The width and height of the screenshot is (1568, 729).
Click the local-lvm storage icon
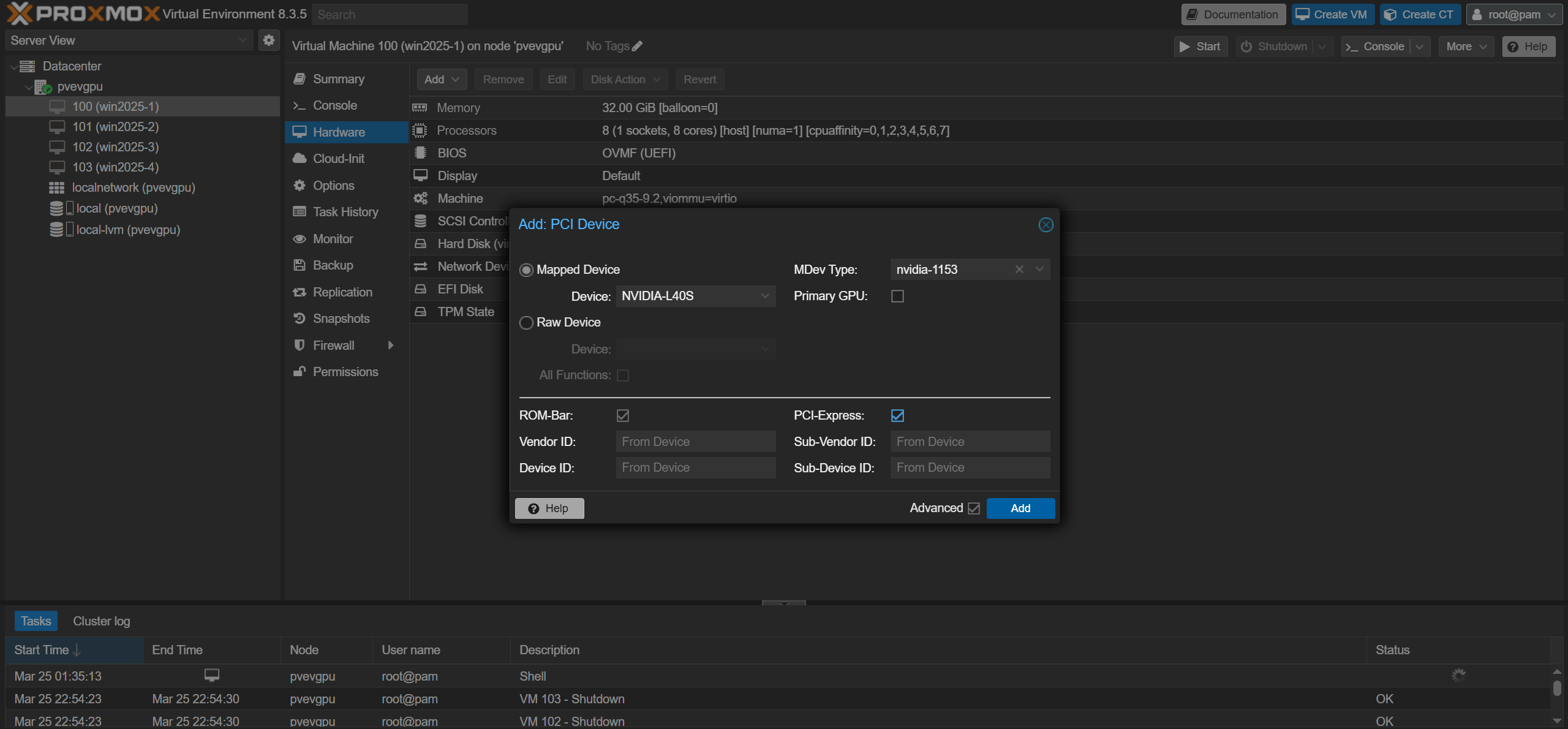(x=62, y=230)
